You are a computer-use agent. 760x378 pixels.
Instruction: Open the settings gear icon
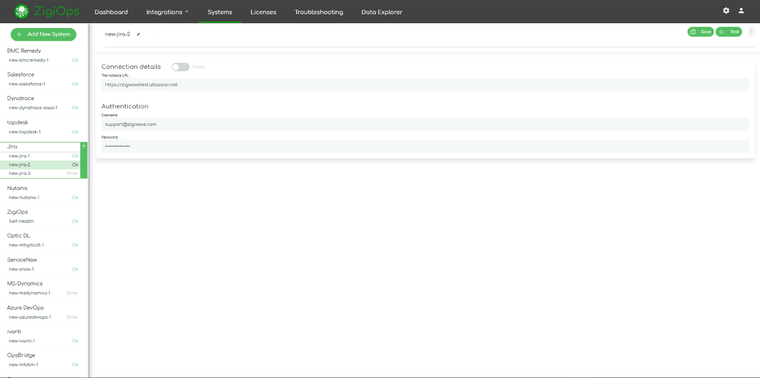pyautogui.click(x=726, y=11)
